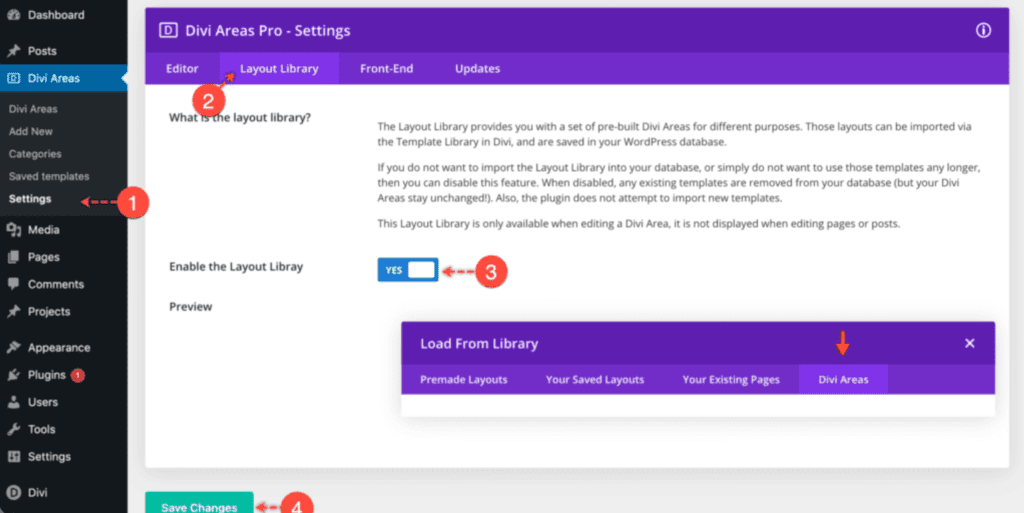Select the Divi Areas library tab
This screenshot has height=513, width=1024.
pyautogui.click(x=843, y=379)
